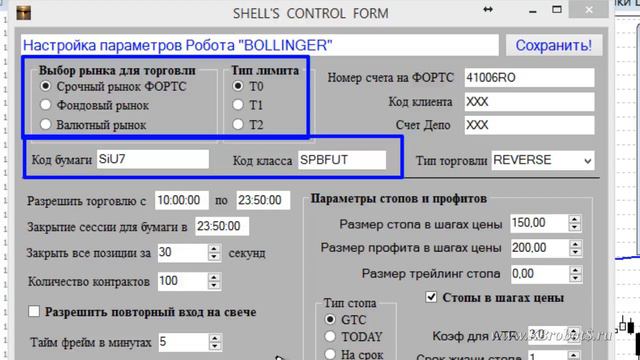Edit Код класса field SPBFUT

click(x=342, y=160)
